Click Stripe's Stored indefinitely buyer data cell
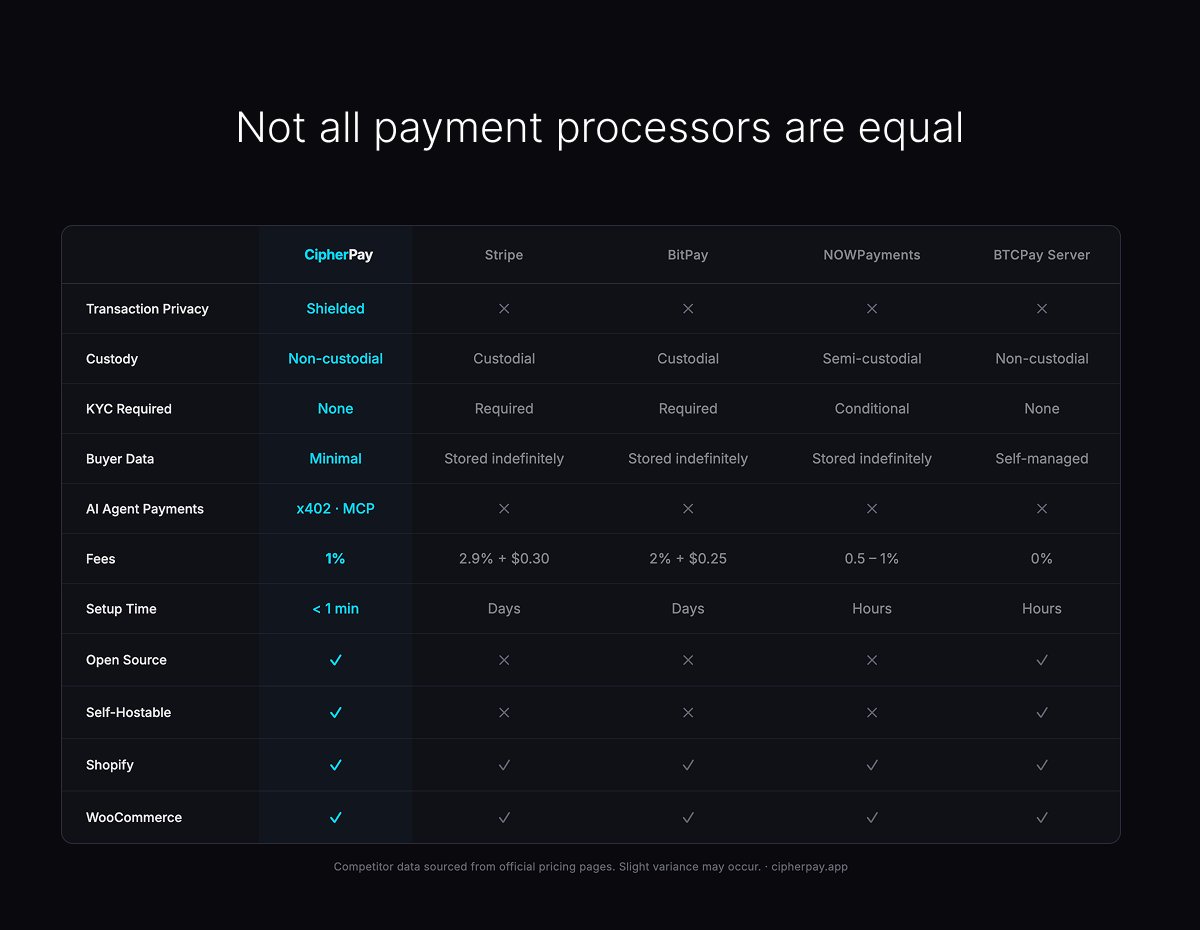1200x930 pixels. click(x=504, y=459)
